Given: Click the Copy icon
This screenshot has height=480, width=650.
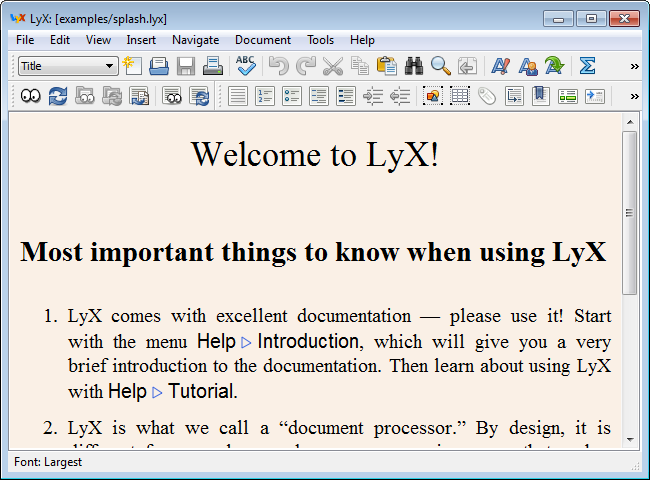Looking at the screenshot, I should tap(359, 66).
